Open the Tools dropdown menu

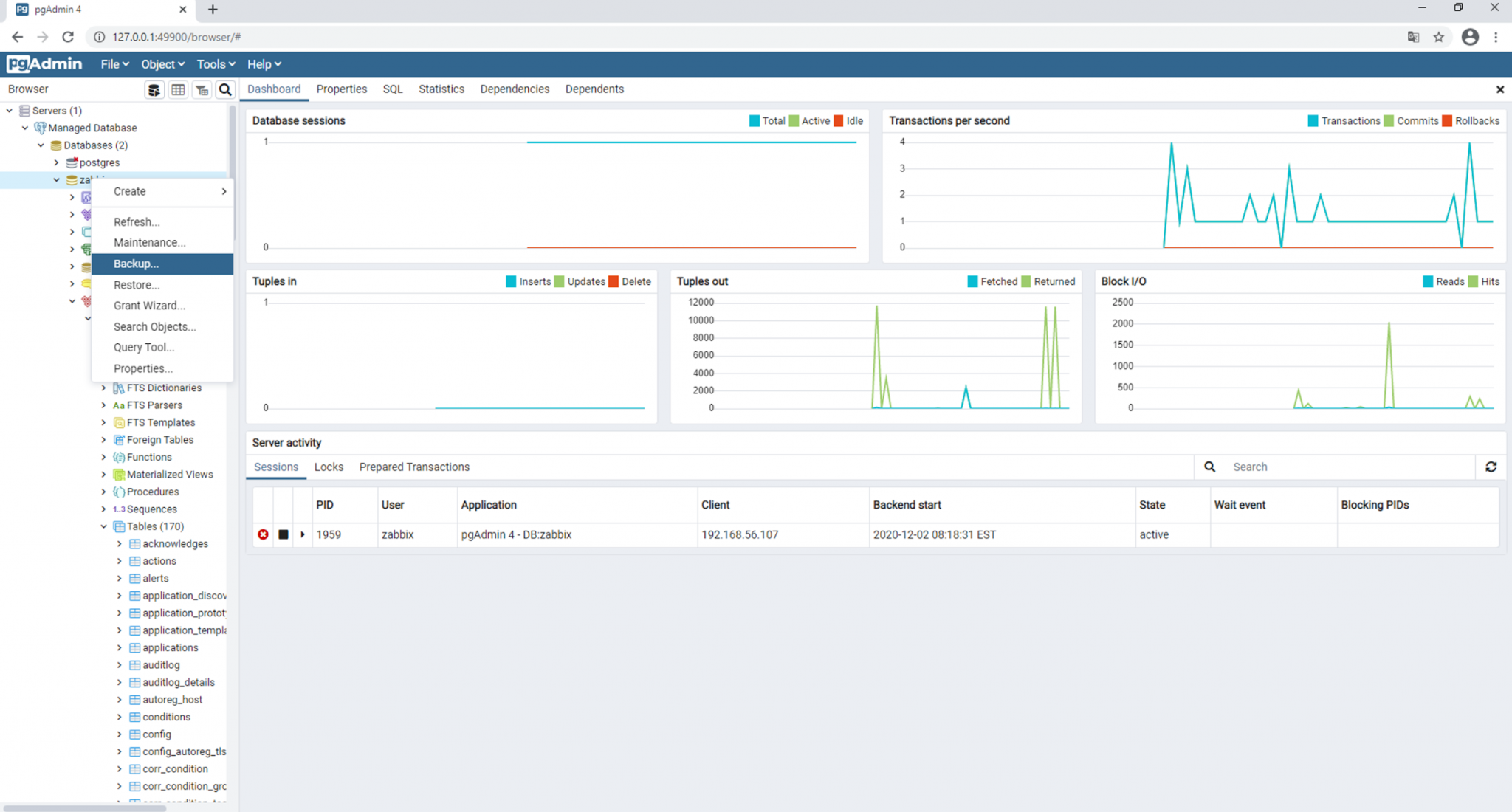(215, 64)
